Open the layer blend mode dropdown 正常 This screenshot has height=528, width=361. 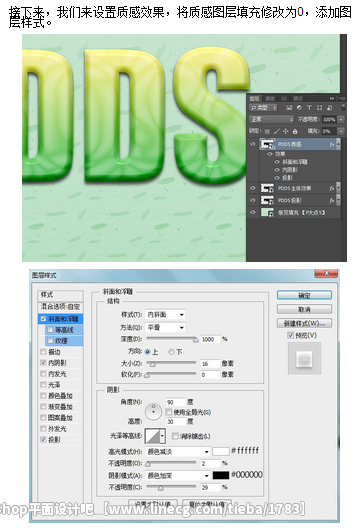click(x=271, y=119)
